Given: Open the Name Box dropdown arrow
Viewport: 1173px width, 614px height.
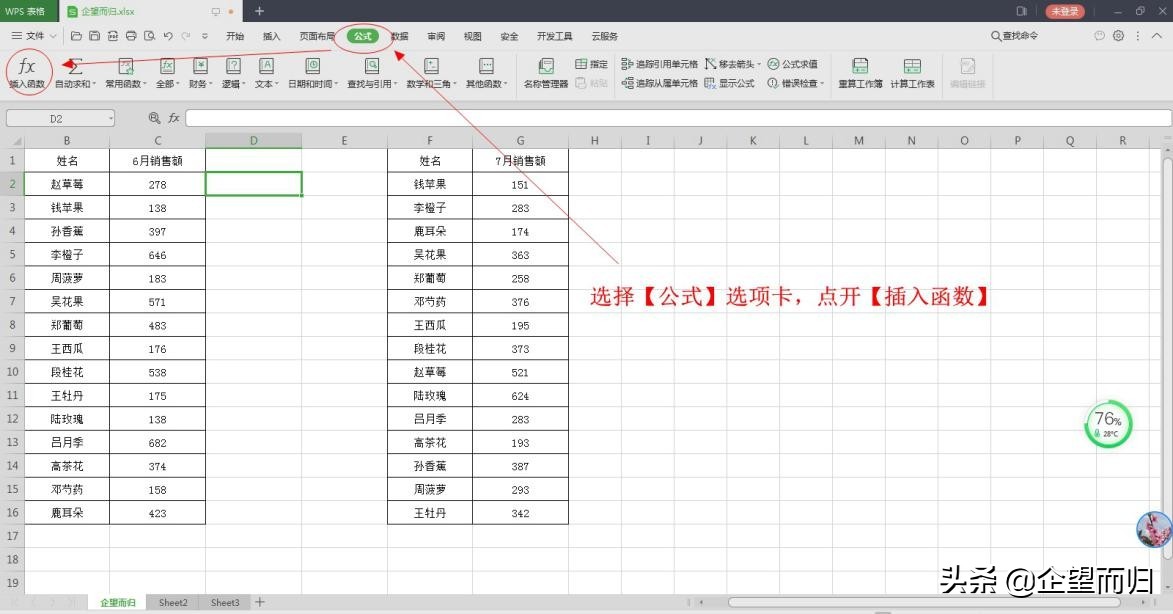Looking at the screenshot, I should coord(111,118).
